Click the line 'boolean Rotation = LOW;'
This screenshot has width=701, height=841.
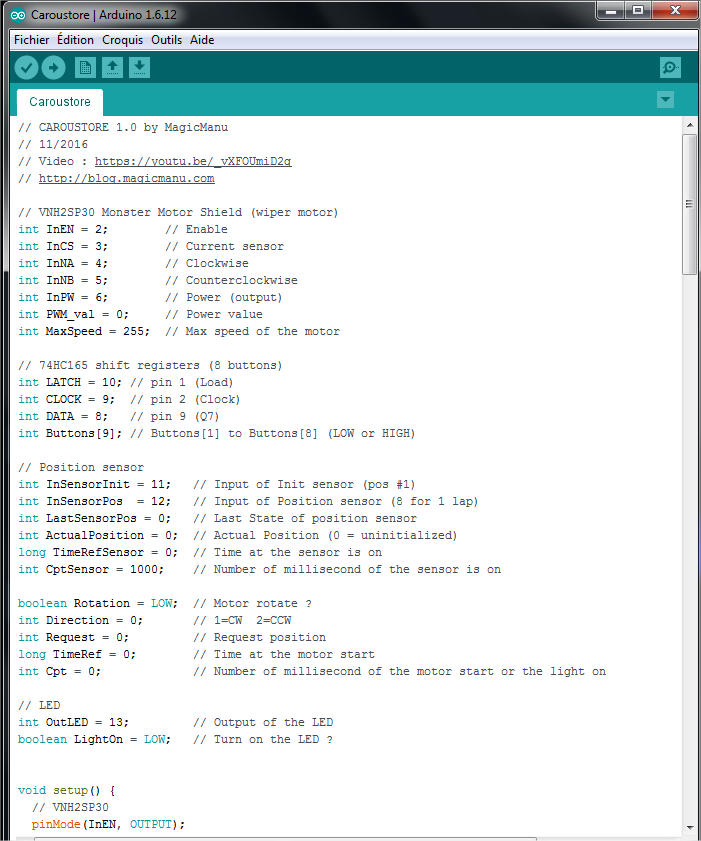(98, 603)
